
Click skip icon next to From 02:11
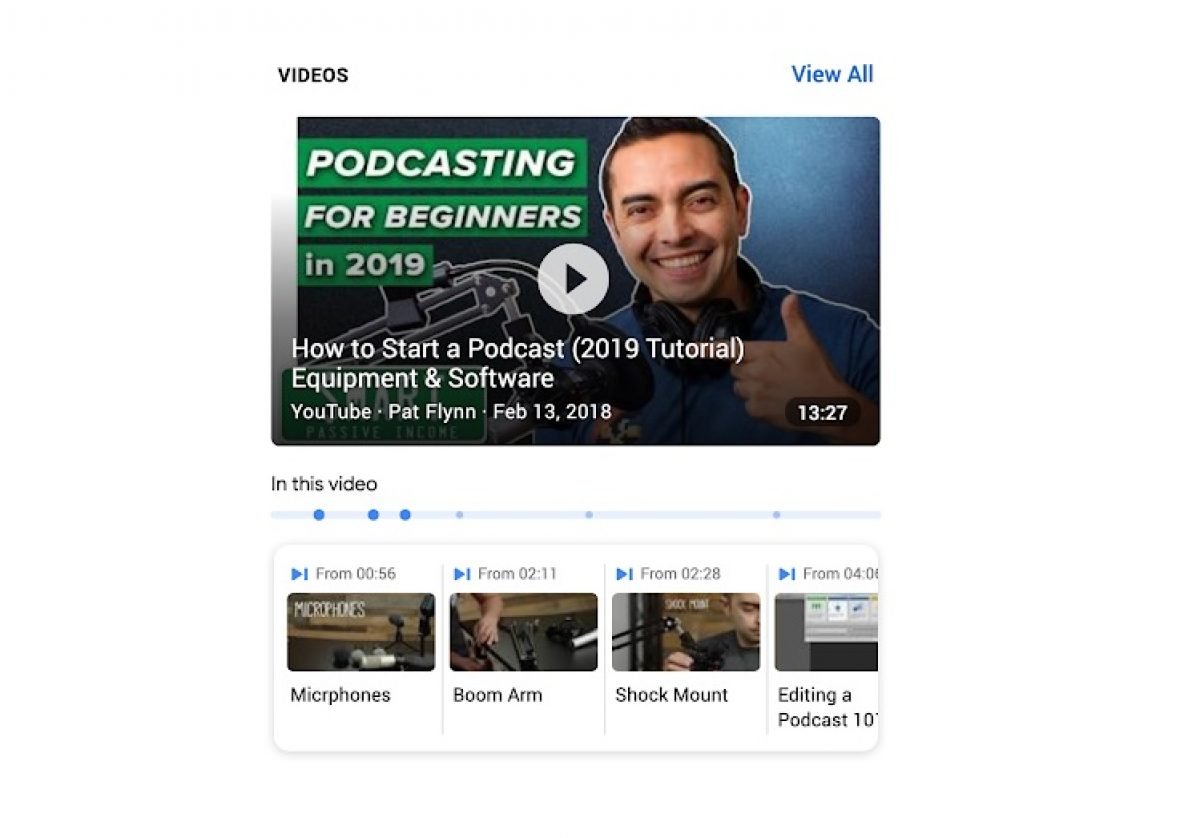461,574
